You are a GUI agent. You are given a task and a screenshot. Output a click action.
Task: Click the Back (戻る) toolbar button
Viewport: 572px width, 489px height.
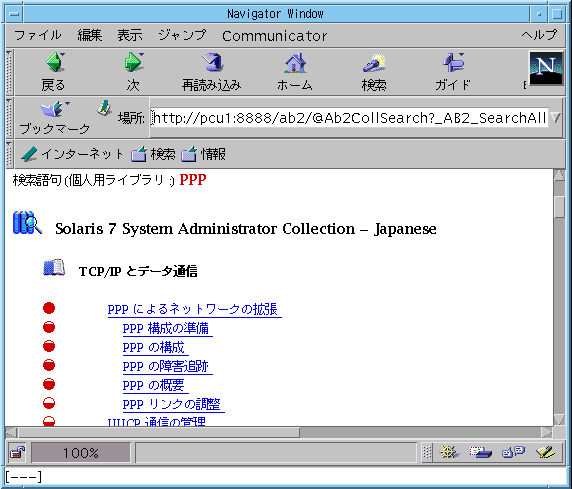54,71
